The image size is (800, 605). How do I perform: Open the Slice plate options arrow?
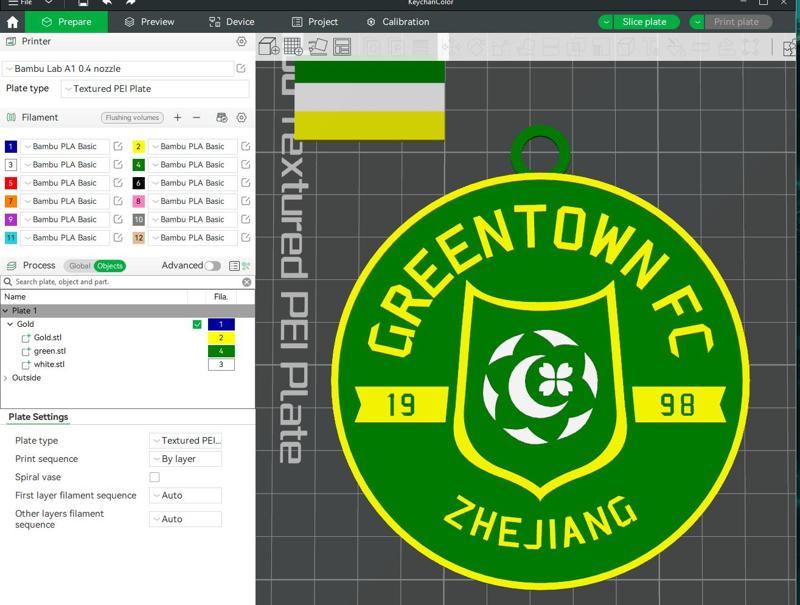(x=606, y=22)
